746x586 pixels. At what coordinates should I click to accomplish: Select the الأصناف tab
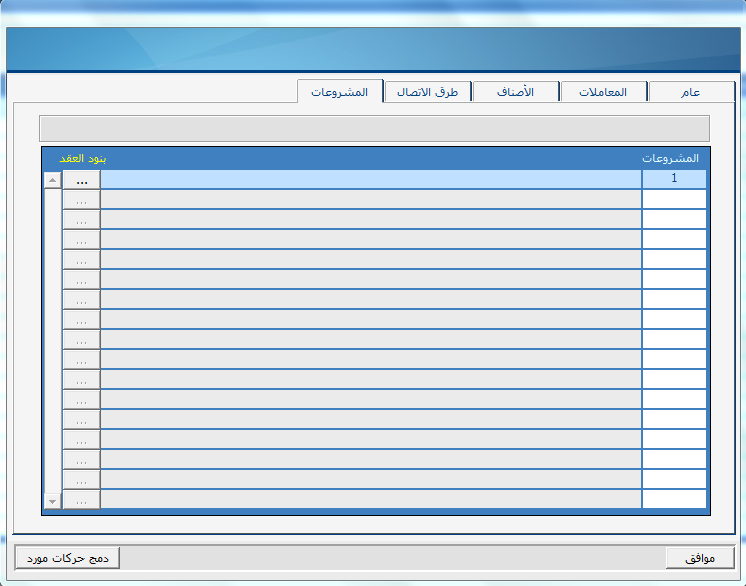(515, 92)
